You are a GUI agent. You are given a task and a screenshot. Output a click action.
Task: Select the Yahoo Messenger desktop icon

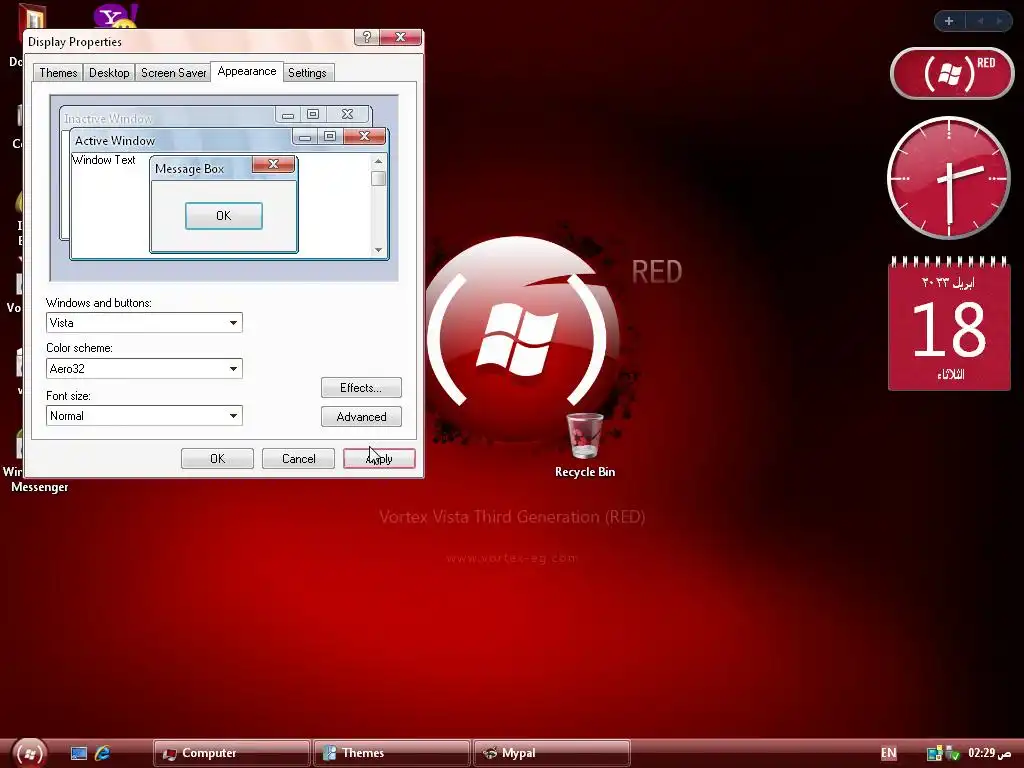[116, 16]
